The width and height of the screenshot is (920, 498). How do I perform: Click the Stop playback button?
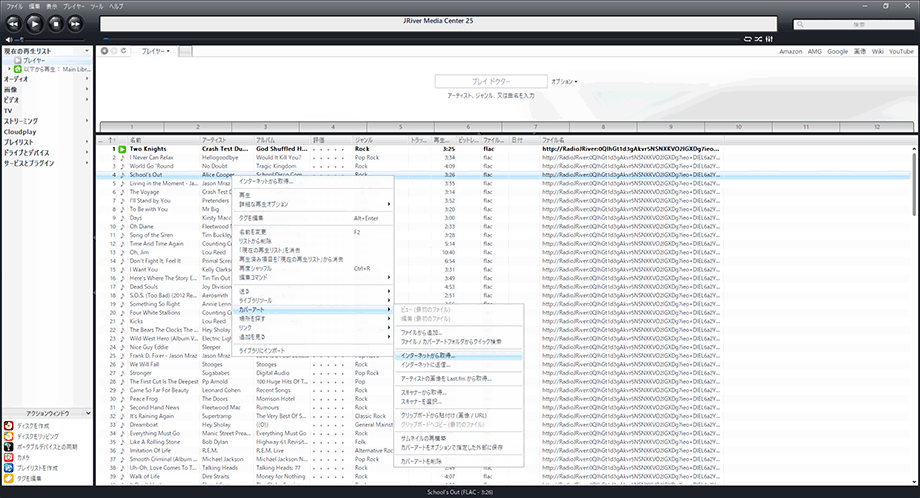point(58,22)
